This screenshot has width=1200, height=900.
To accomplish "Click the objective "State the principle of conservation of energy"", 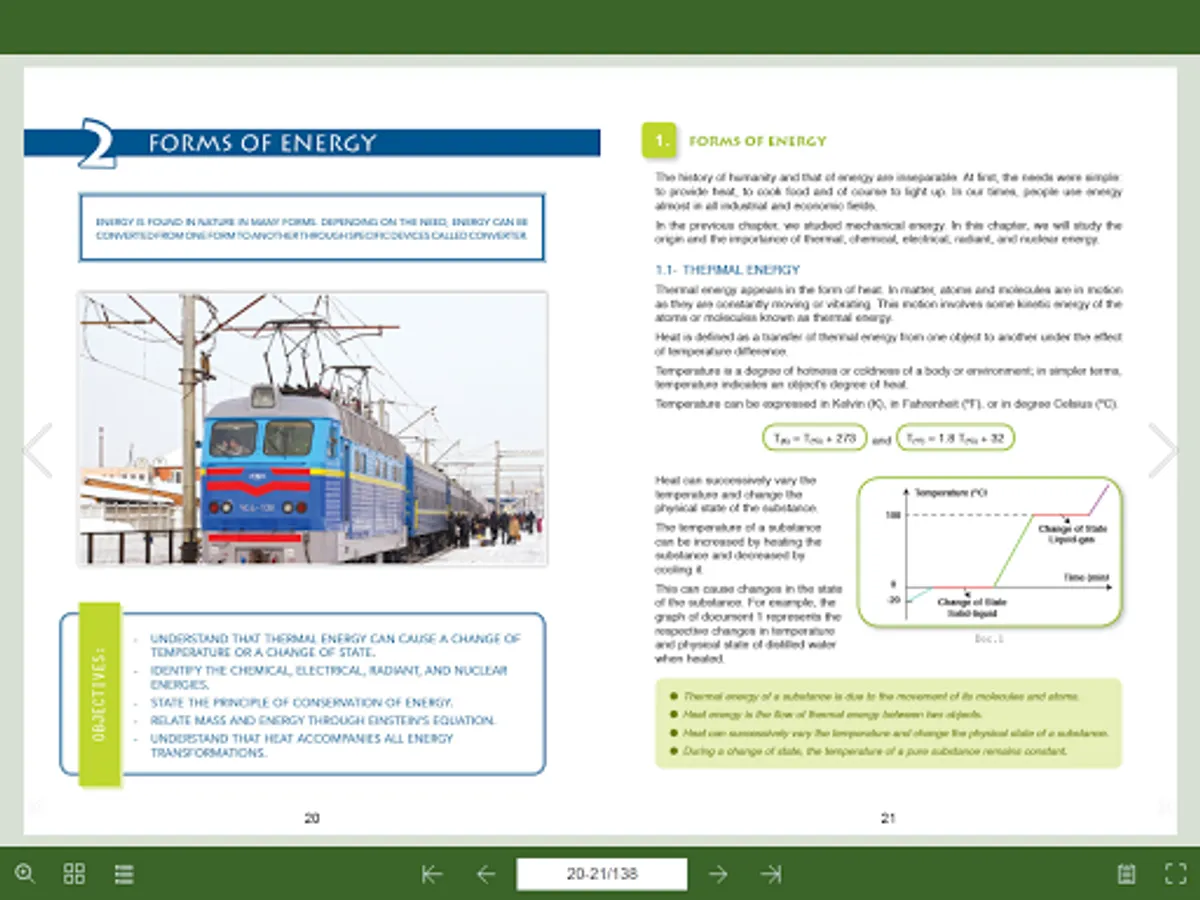I will tap(301, 702).
